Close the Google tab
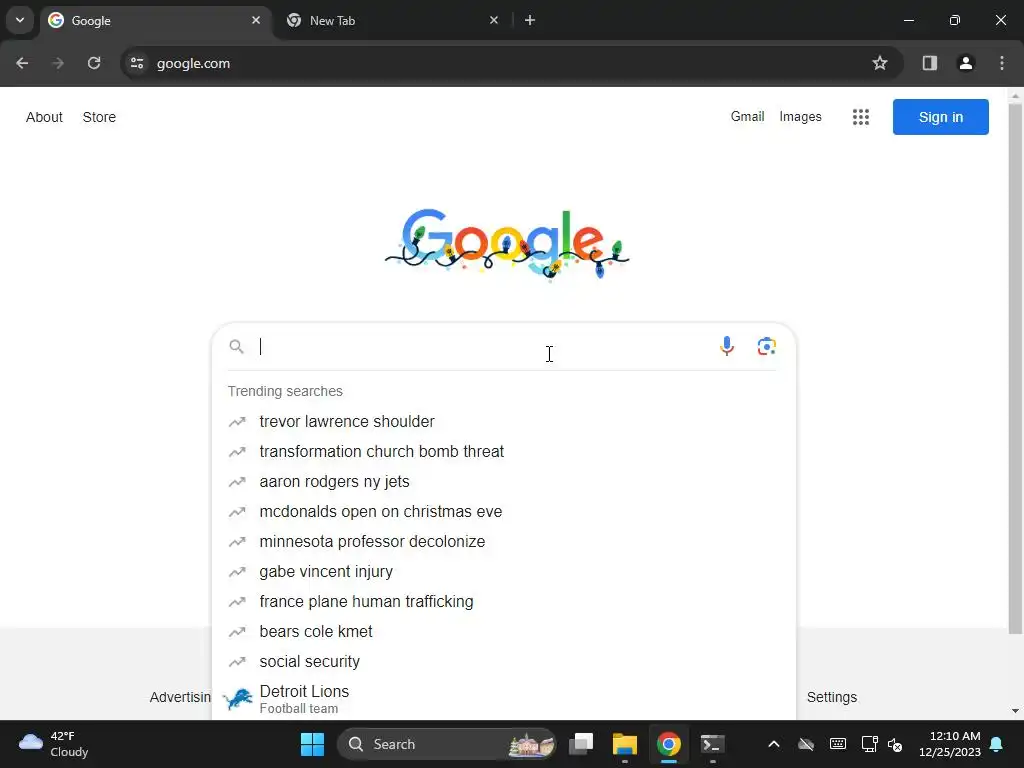This screenshot has width=1024, height=768. point(256,20)
